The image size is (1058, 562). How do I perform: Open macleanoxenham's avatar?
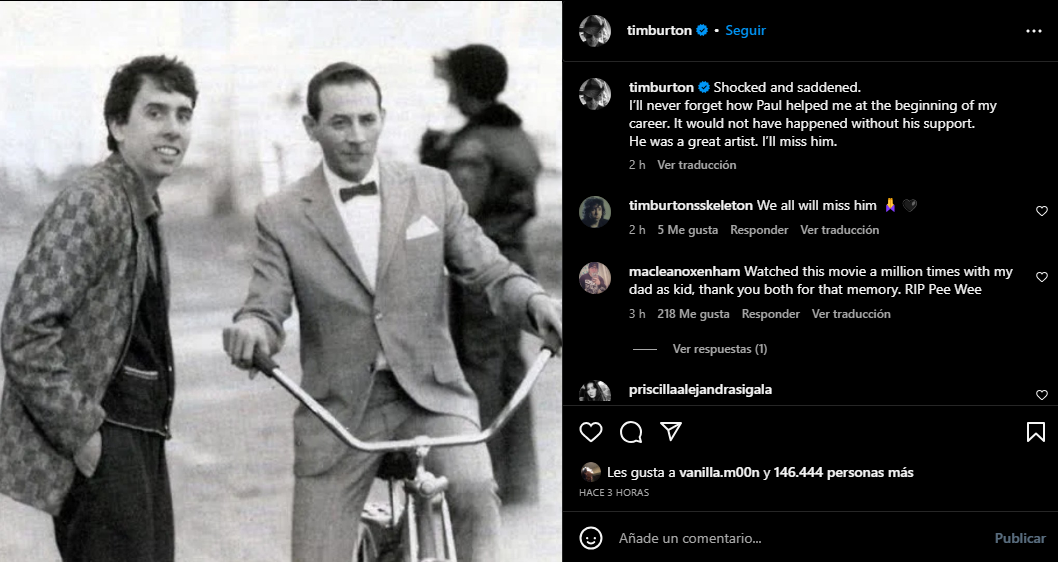[595, 277]
